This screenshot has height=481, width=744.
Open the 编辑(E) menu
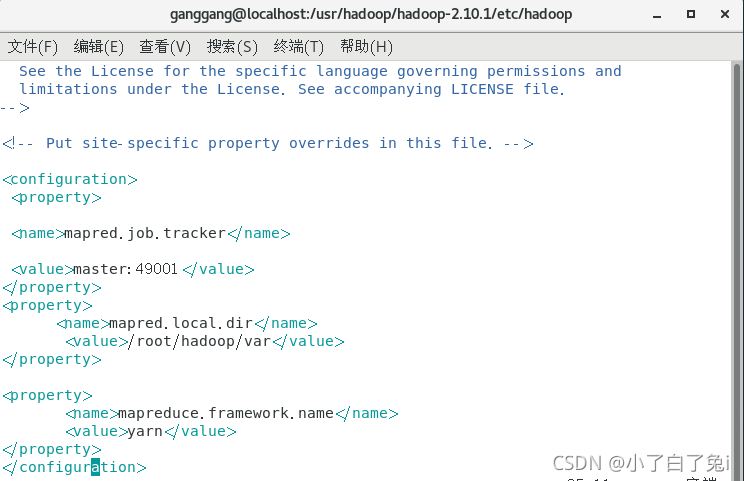[x=99, y=47]
